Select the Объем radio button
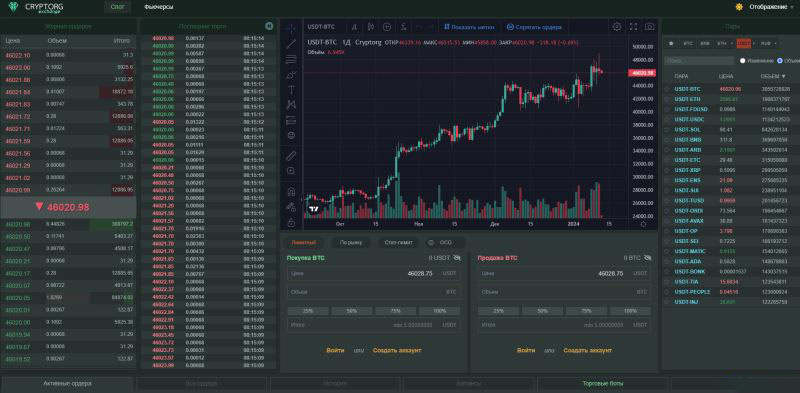The height and width of the screenshot is (393, 800). coord(780,61)
